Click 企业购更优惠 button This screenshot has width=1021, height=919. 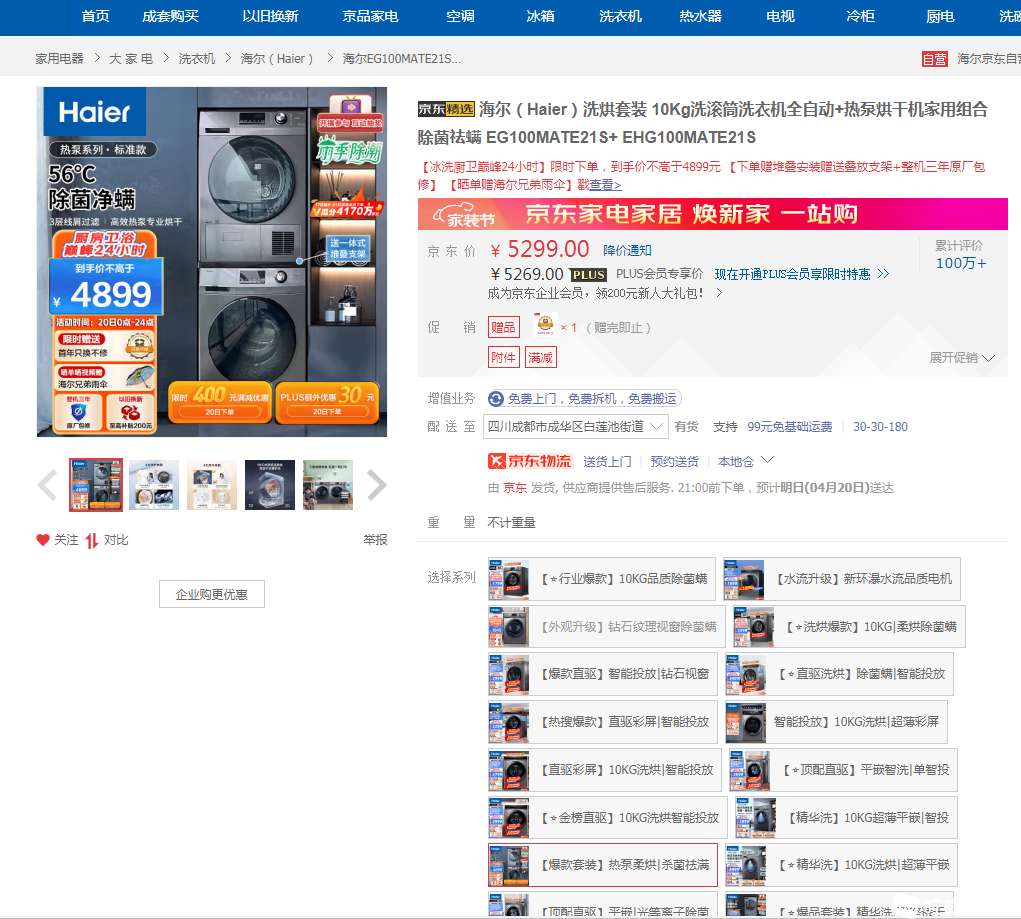tap(212, 594)
